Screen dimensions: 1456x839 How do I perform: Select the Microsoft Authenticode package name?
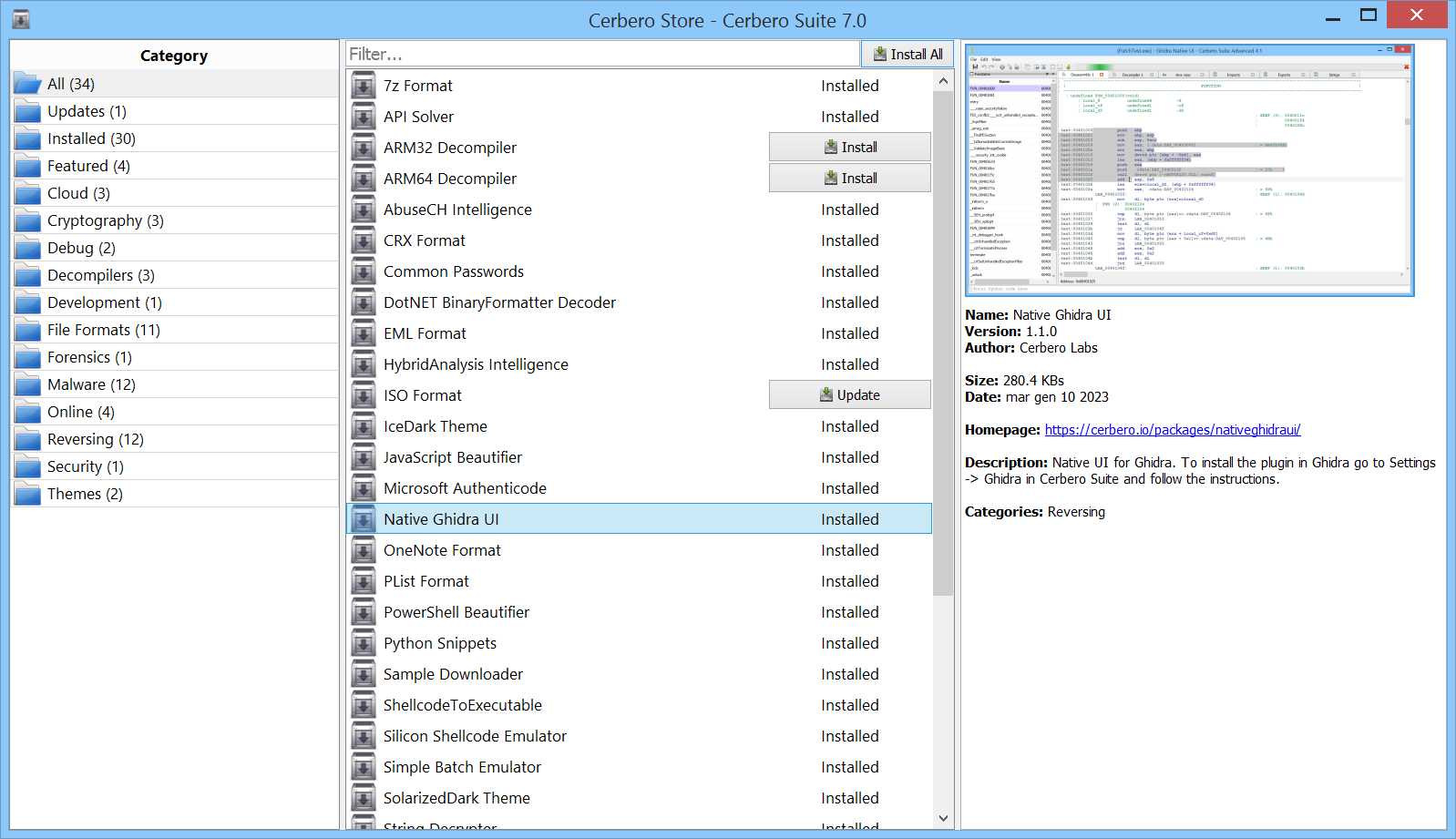click(466, 488)
